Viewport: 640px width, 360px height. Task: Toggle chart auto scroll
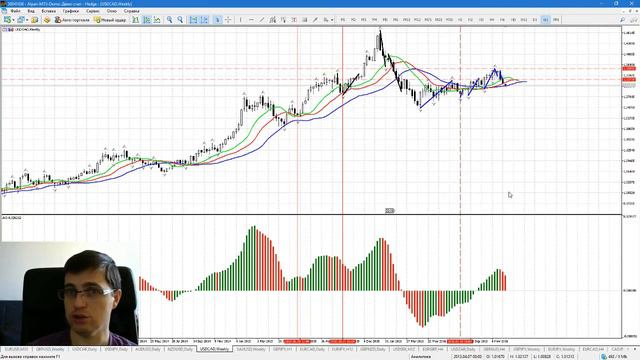pos(193,20)
